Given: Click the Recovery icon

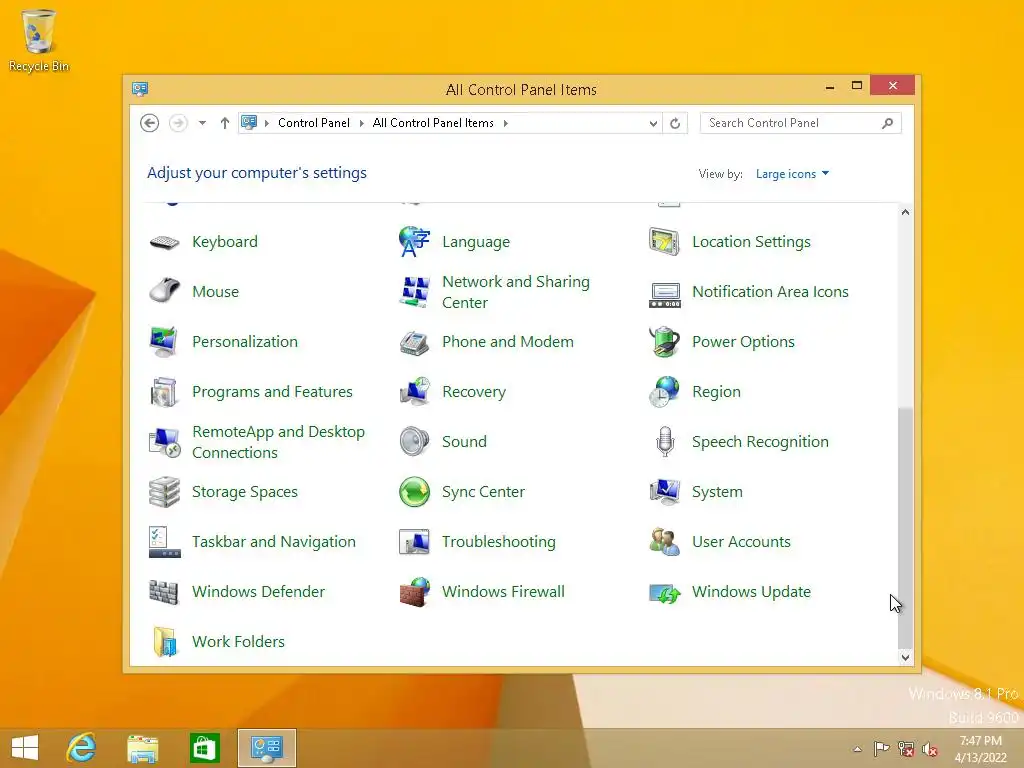Looking at the screenshot, I should coord(414,392).
